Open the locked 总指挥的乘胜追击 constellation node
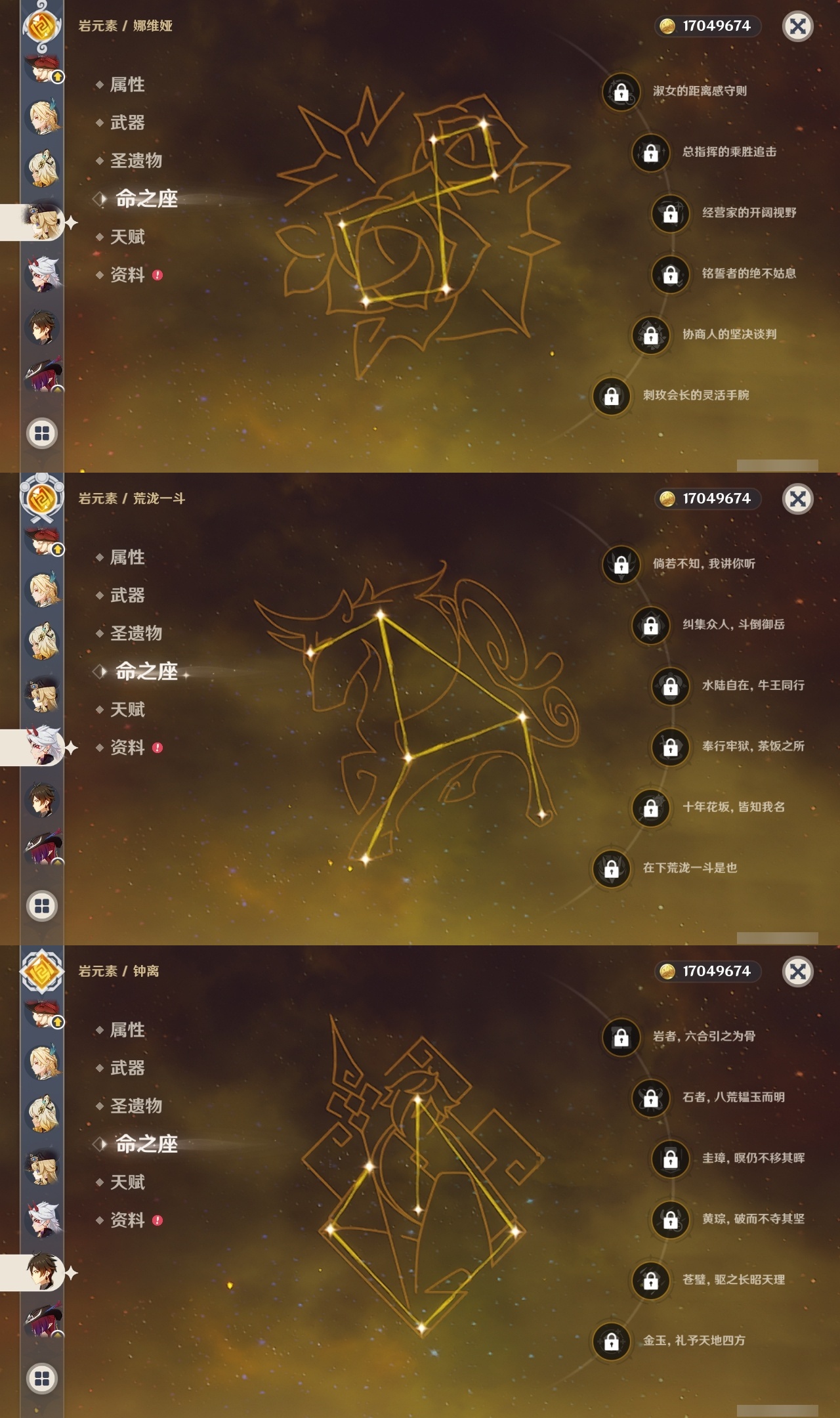The image size is (840, 1418). (x=651, y=152)
